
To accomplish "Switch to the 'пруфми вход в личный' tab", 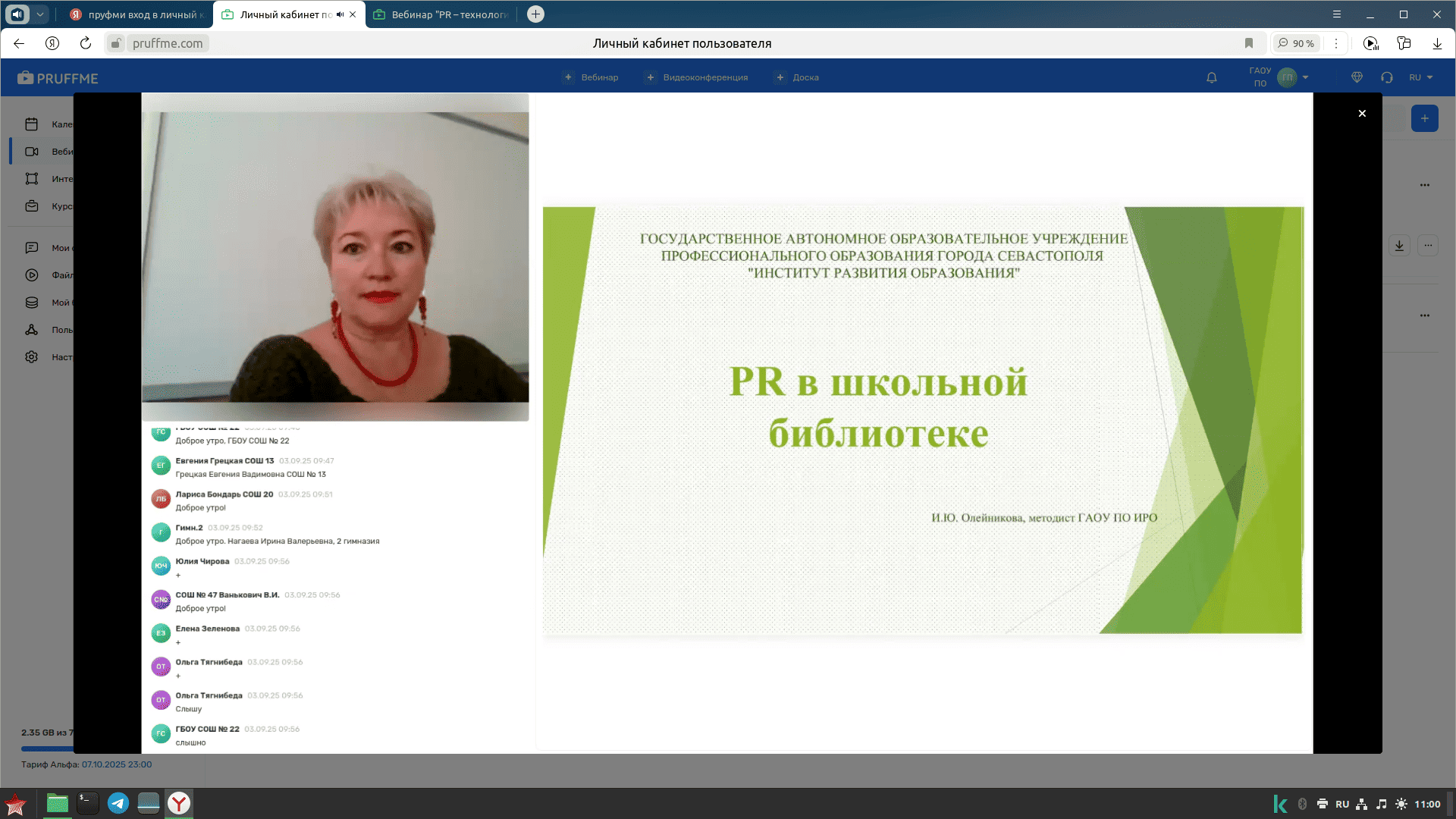I will [x=137, y=14].
